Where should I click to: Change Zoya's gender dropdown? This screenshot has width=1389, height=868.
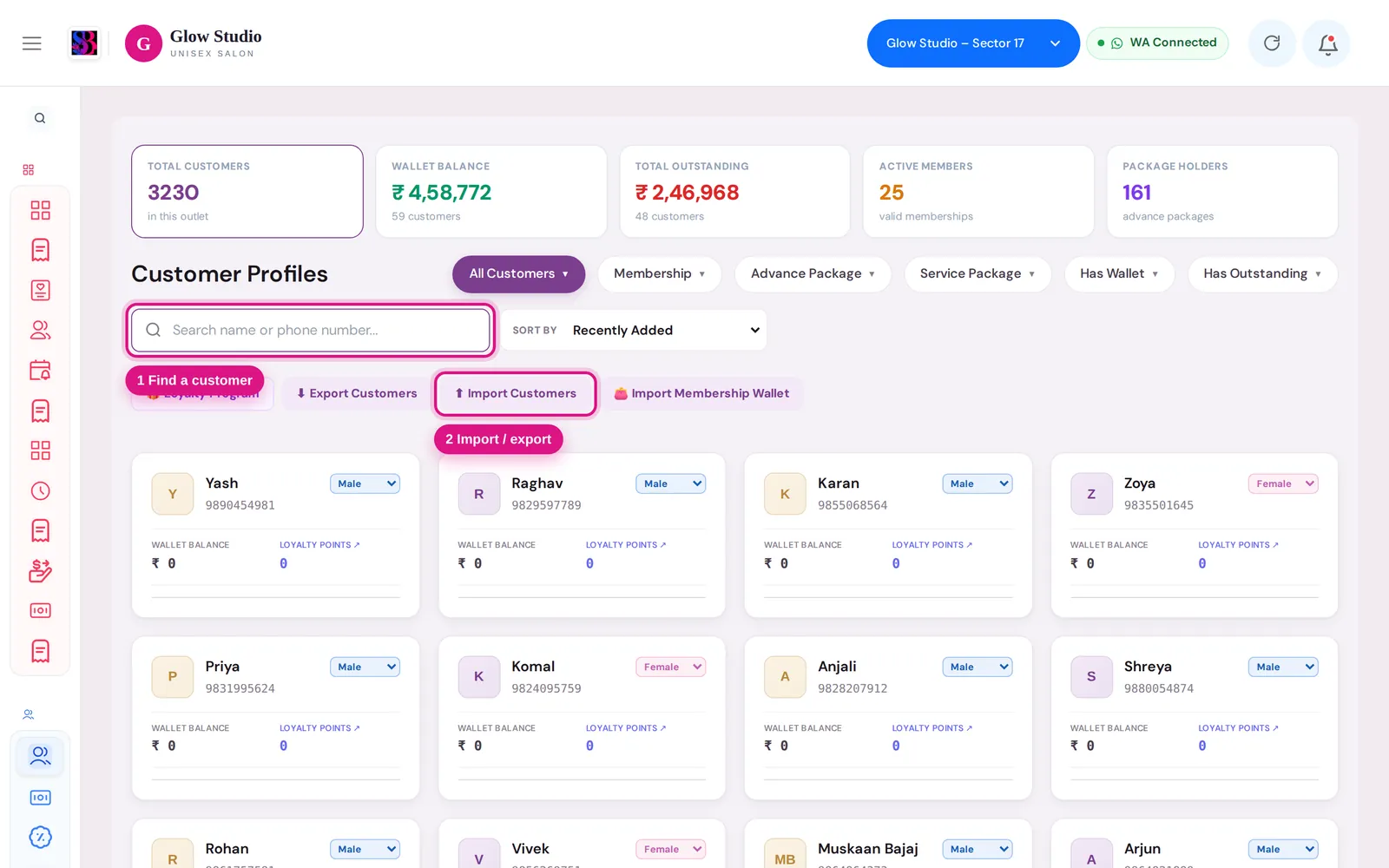(x=1283, y=484)
